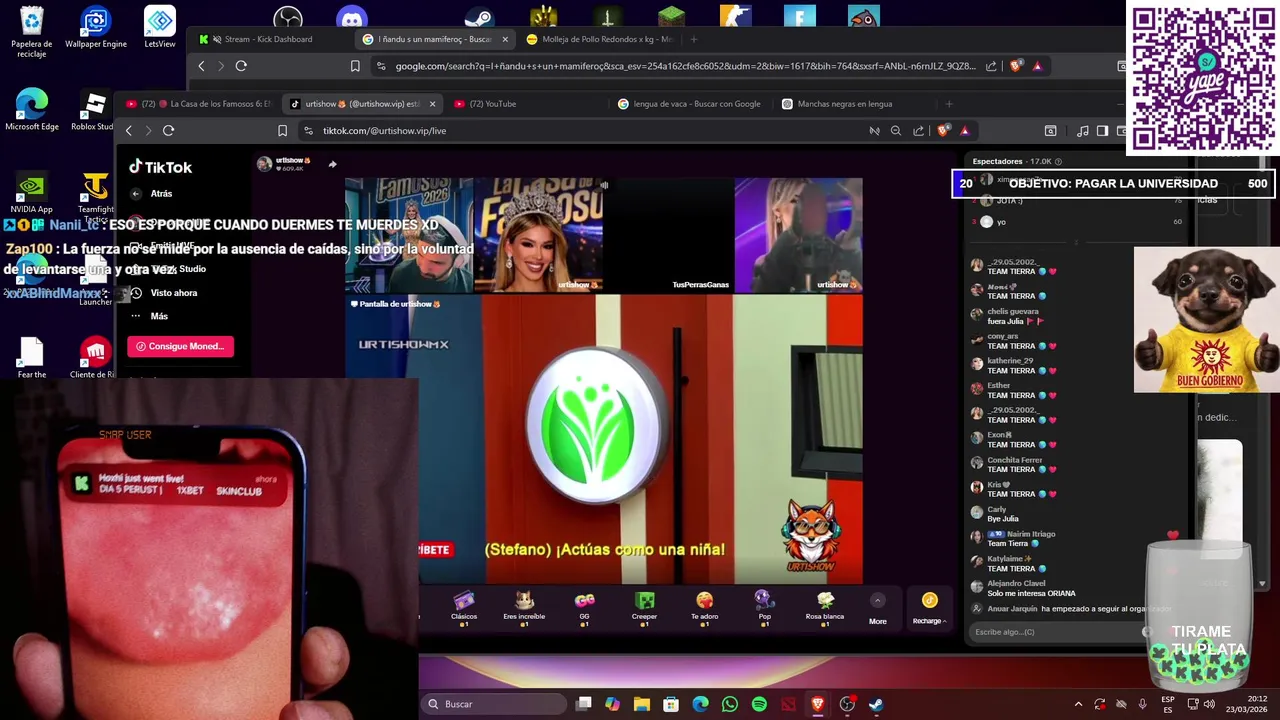The height and width of the screenshot is (720, 1280).
Task: Send the Rosa blanca gift
Action: [825, 606]
